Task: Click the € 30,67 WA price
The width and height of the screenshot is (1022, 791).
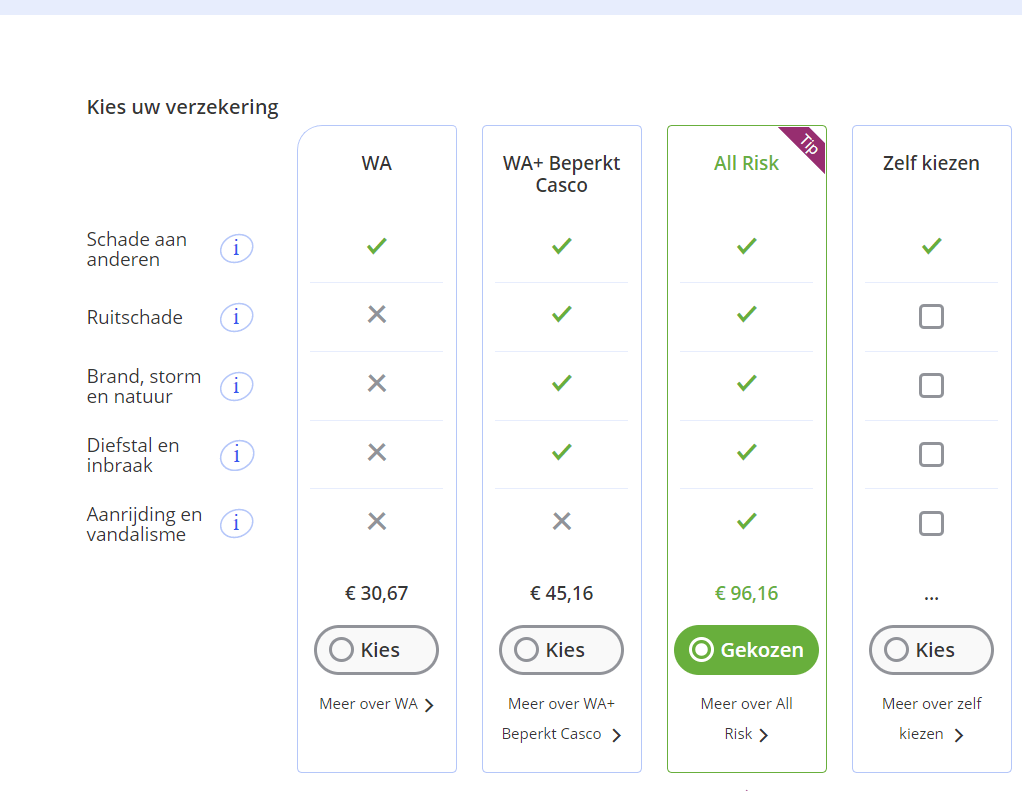Action: (376, 593)
